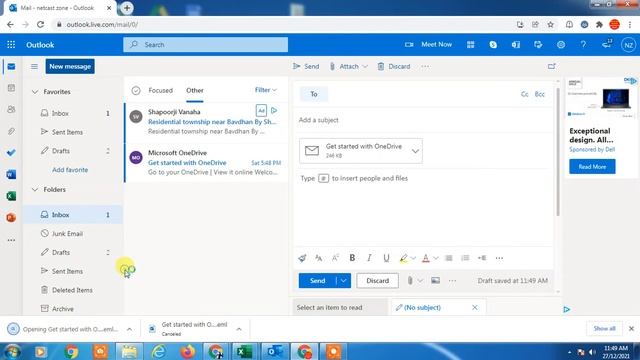This screenshot has width=640, height=360.
Task: Open Send options dropdown arrow
Action: click(344, 280)
